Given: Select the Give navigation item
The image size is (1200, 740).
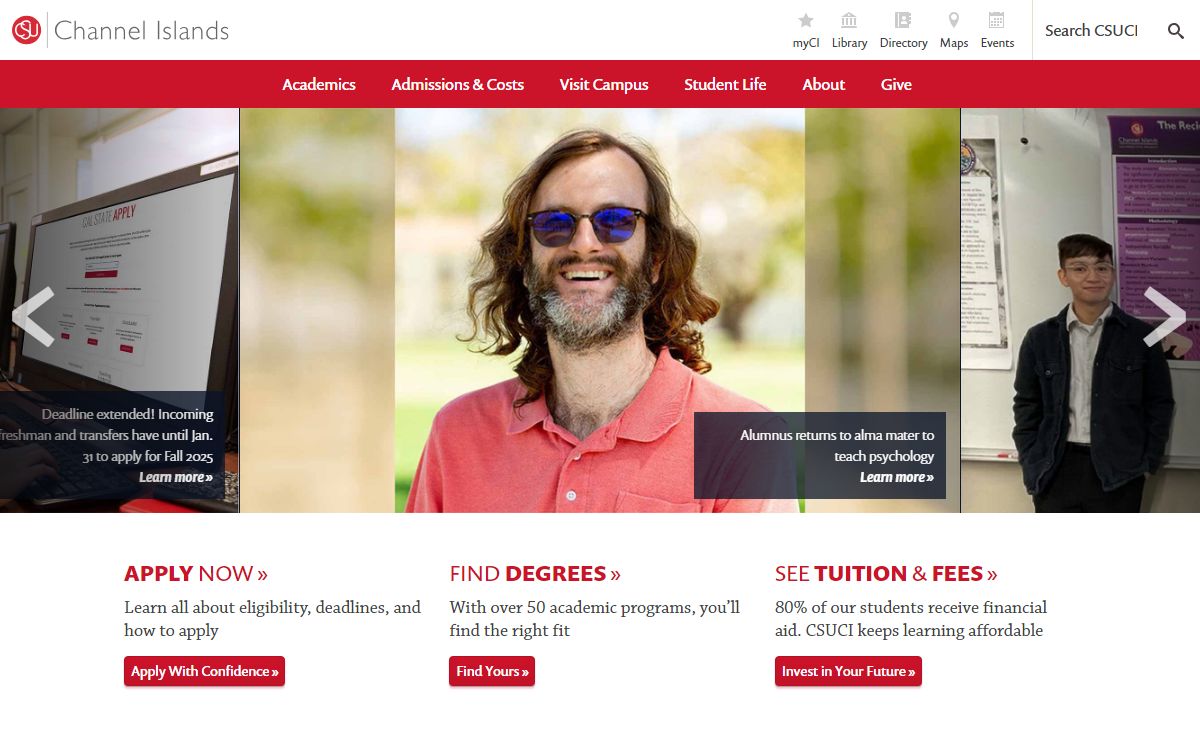Looking at the screenshot, I should tap(896, 84).
